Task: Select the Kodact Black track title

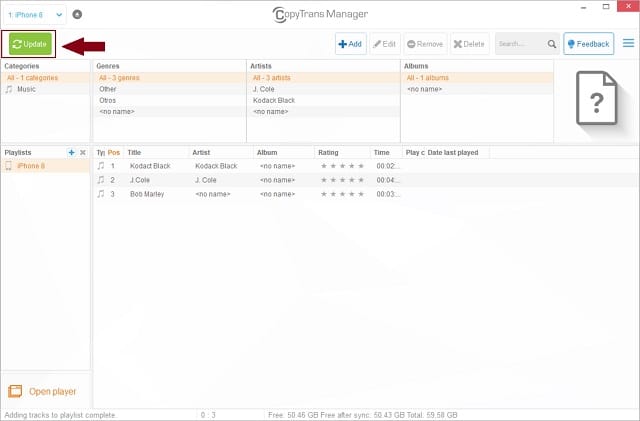Action: [150, 166]
